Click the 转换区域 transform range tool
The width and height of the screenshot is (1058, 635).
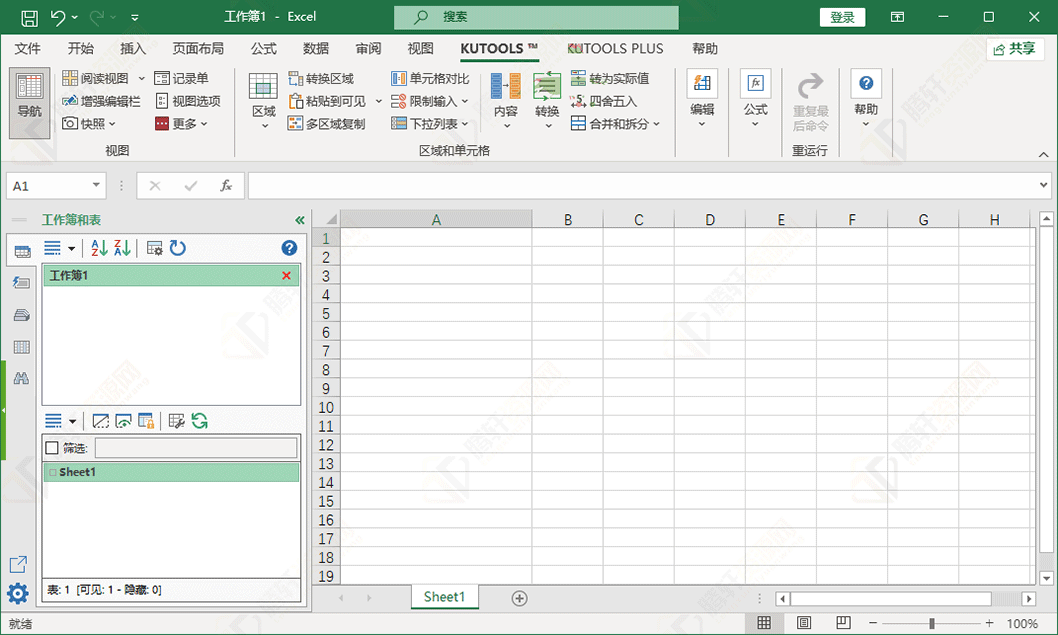[321, 78]
